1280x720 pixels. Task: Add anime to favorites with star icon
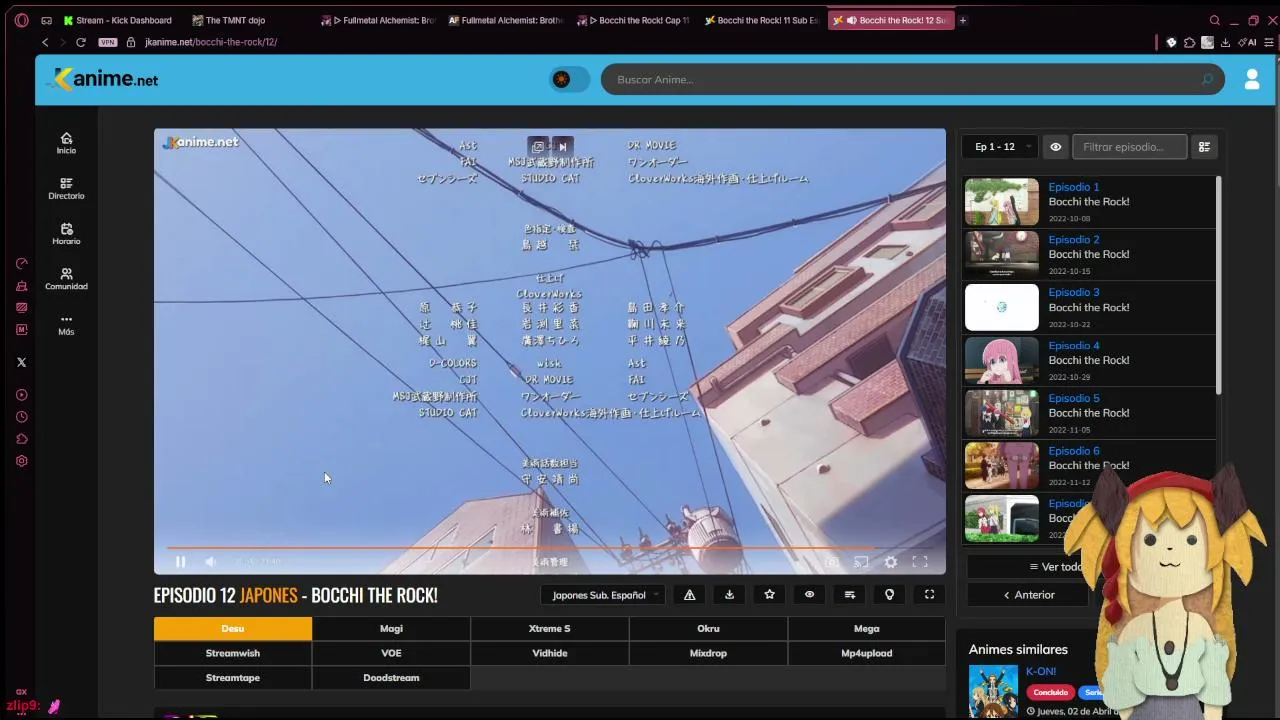(x=769, y=595)
